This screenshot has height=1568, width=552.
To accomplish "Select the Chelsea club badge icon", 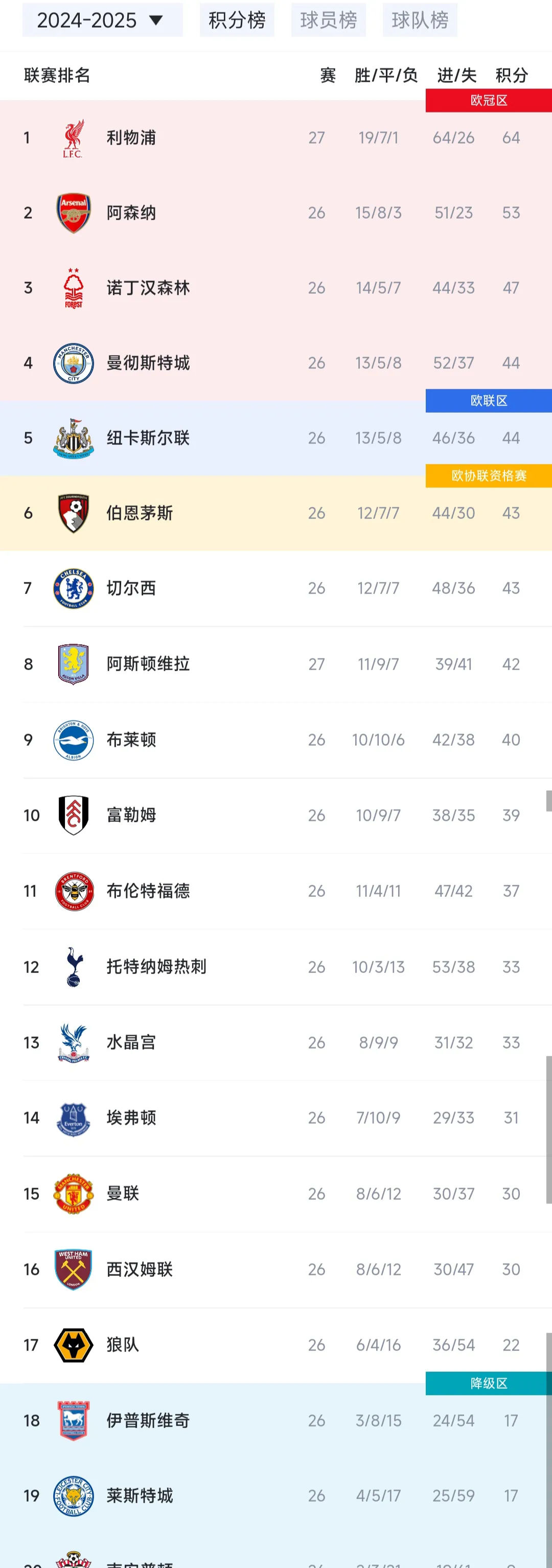I will (73, 588).
